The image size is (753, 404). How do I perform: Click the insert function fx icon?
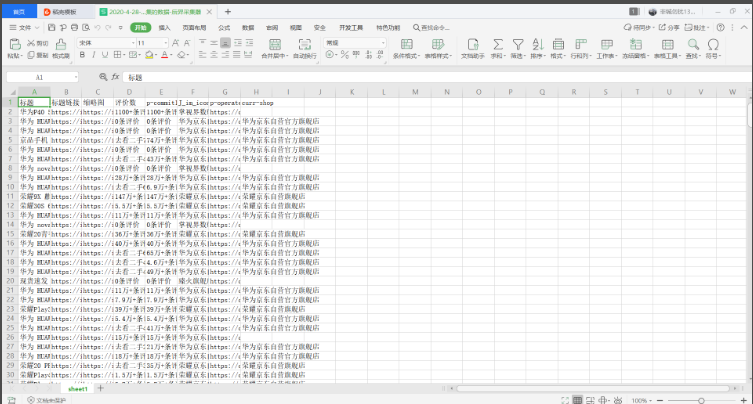point(115,77)
